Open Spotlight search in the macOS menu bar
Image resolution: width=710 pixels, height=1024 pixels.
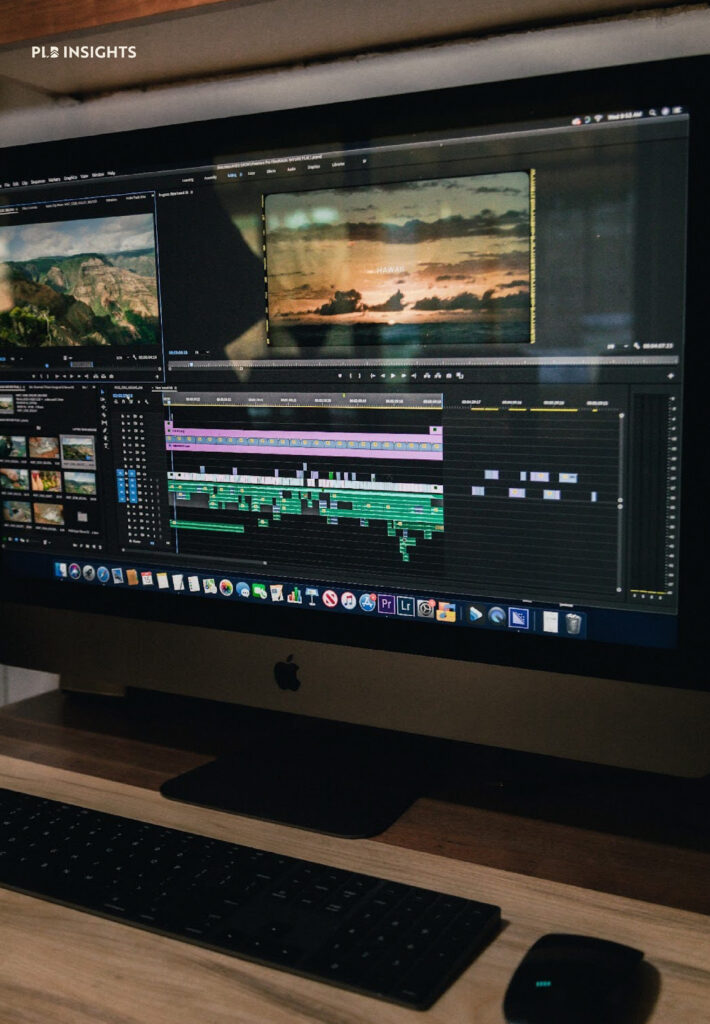(652, 113)
